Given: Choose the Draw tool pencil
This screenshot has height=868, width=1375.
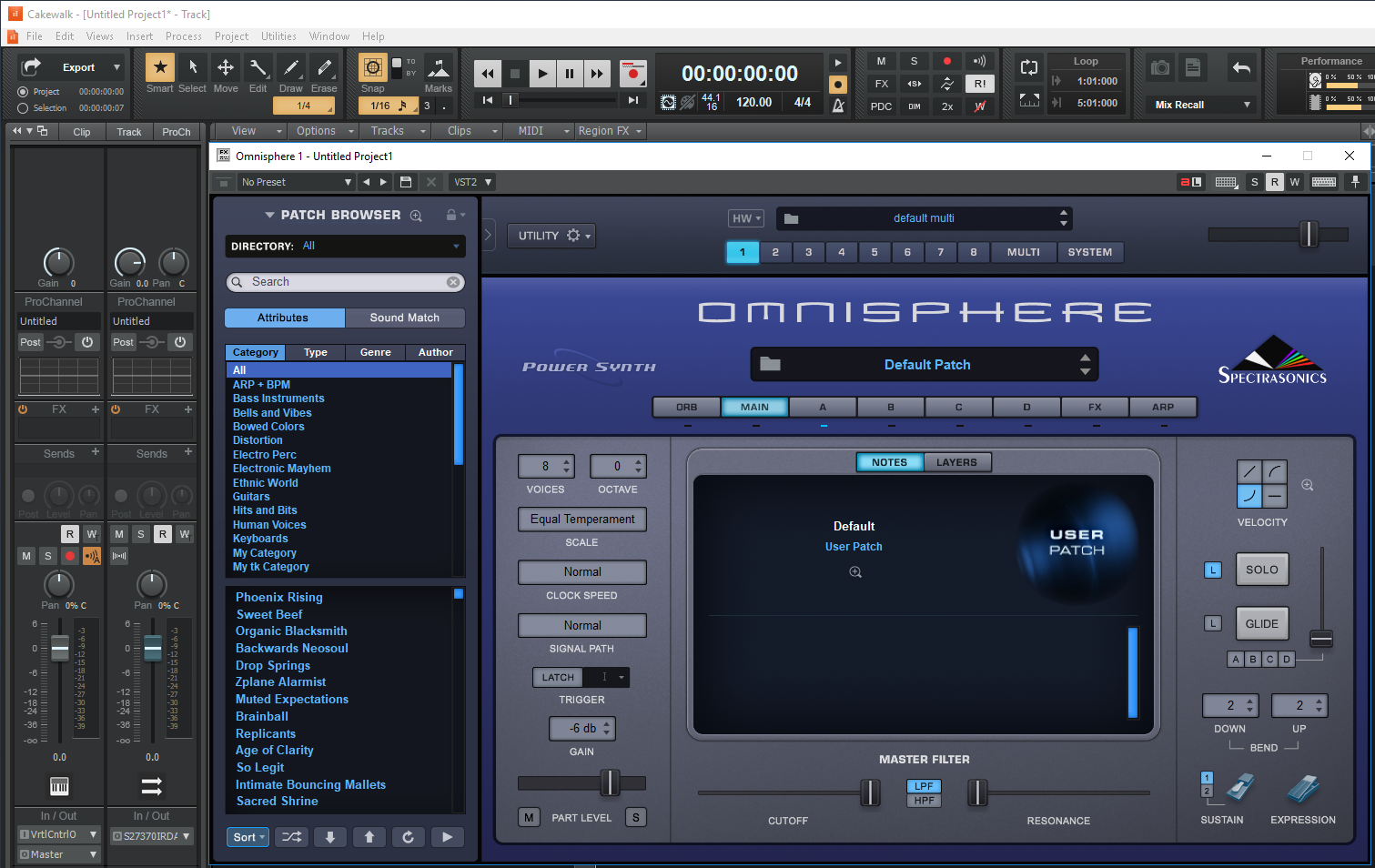Looking at the screenshot, I should point(291,67).
